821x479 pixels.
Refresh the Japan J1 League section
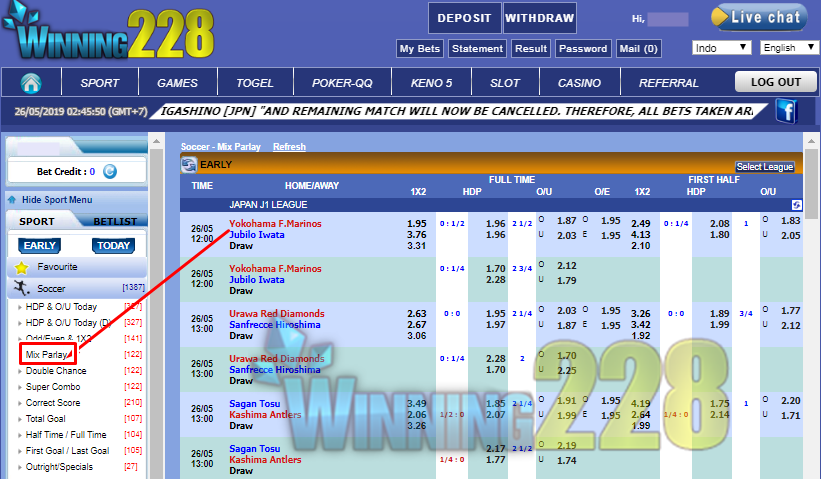[796, 205]
